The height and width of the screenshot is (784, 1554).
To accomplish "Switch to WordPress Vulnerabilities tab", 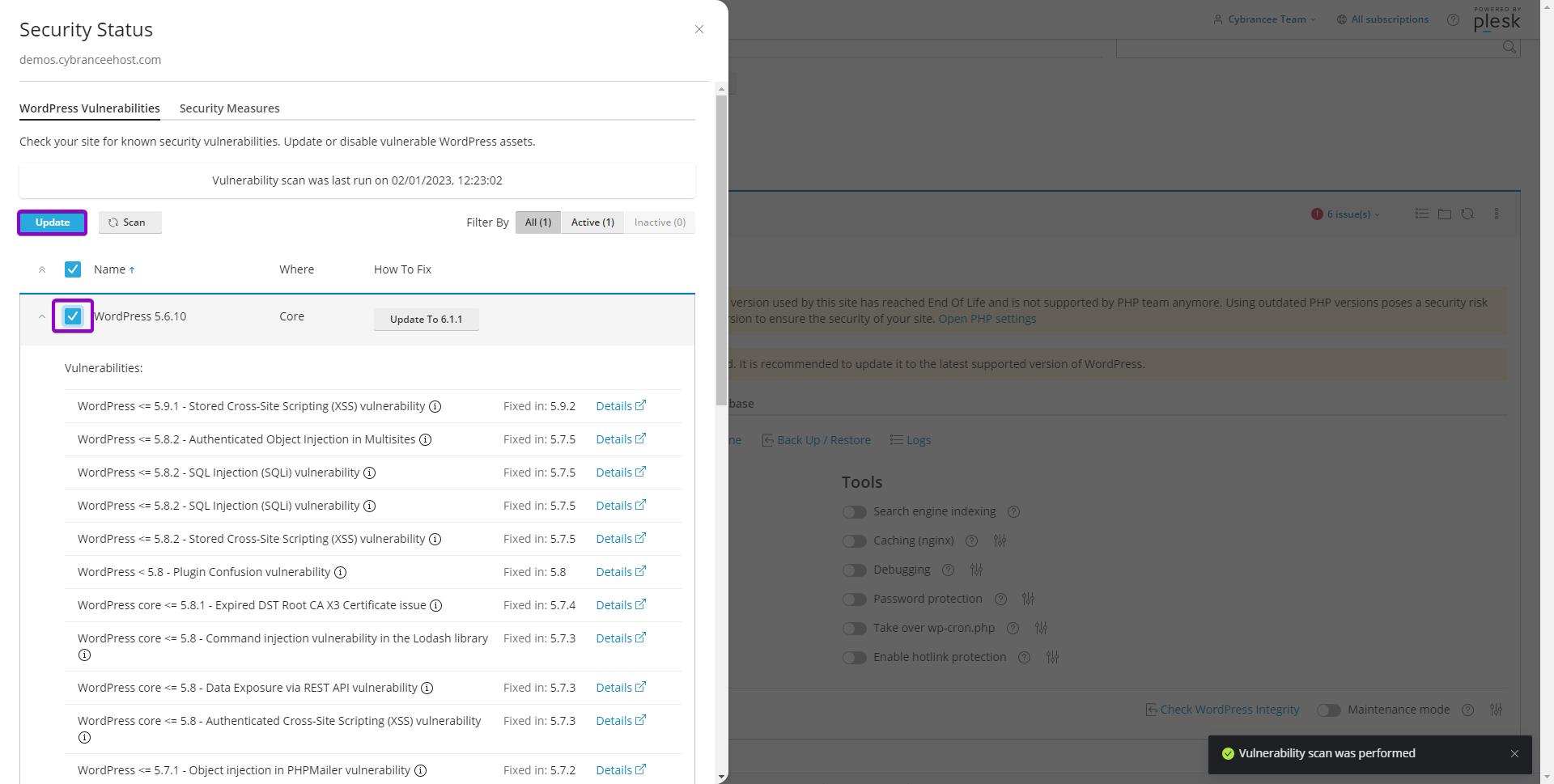I will (x=90, y=108).
